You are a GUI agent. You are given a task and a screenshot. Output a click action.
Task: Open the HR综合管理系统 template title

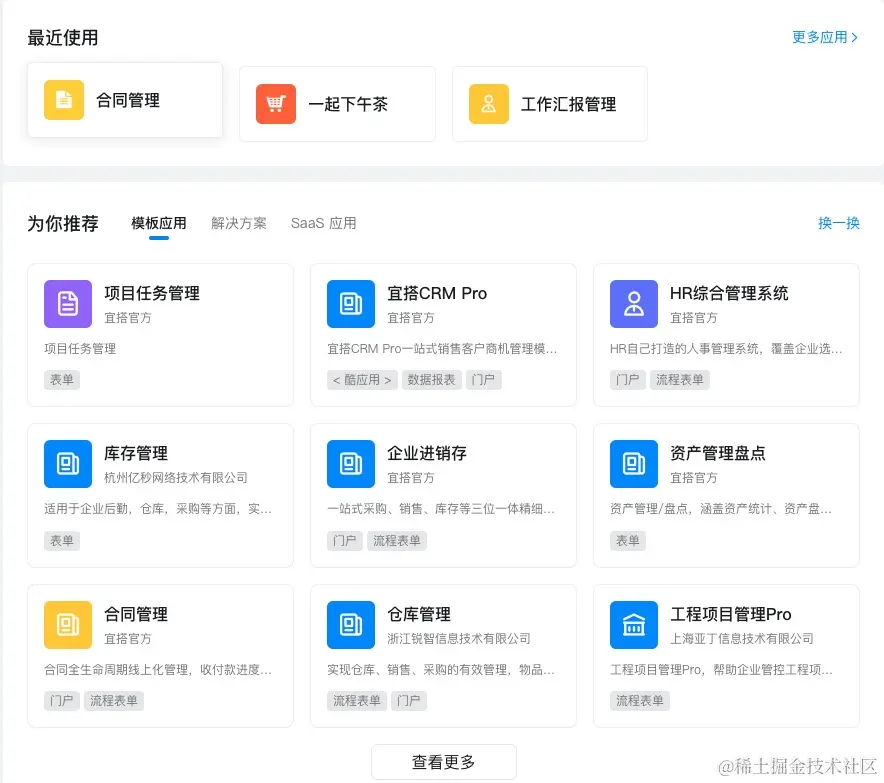pyautogui.click(x=729, y=293)
